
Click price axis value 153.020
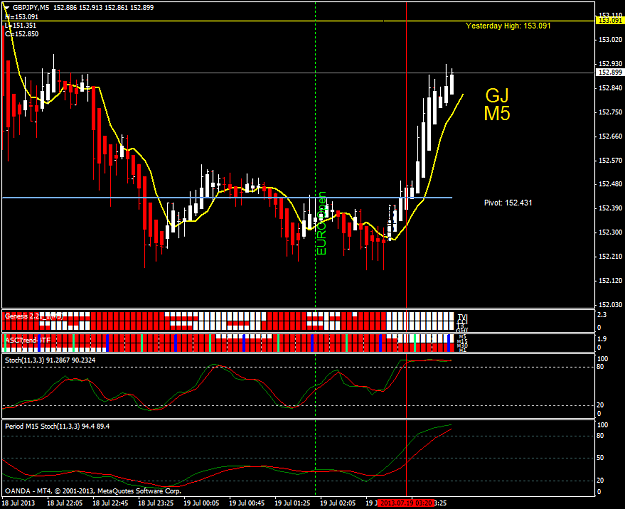[610, 39]
